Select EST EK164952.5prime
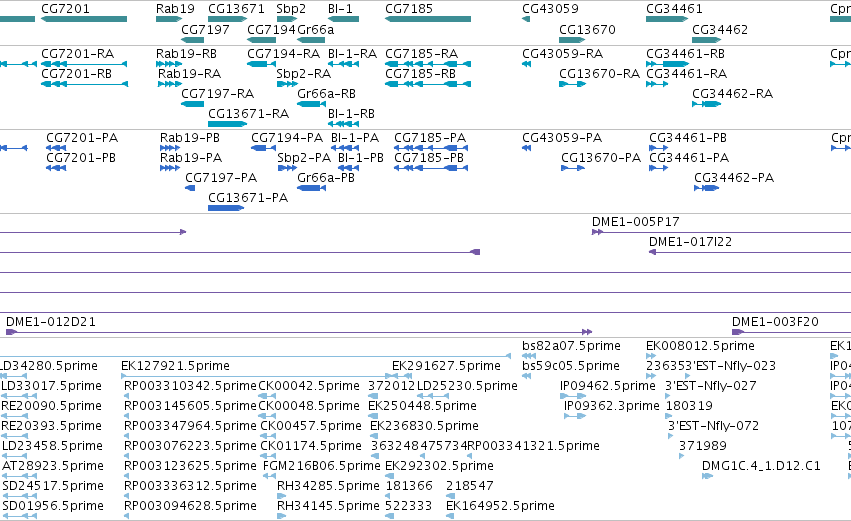Viewport: 851px width, 521px height. (450, 517)
